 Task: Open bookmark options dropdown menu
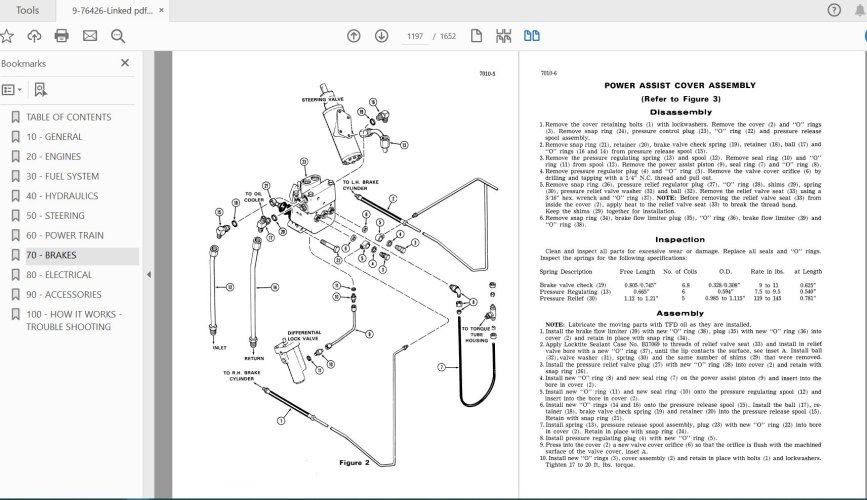(14, 89)
